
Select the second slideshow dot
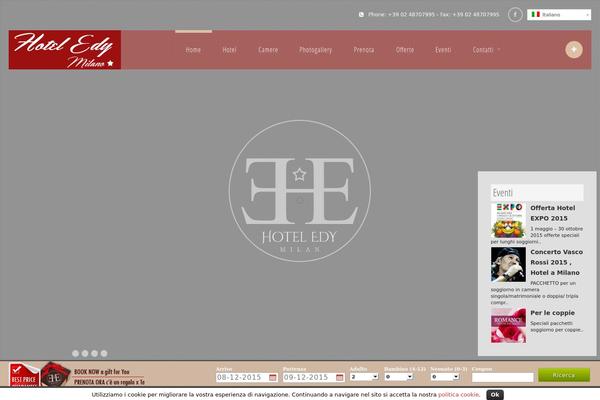(x=85, y=353)
